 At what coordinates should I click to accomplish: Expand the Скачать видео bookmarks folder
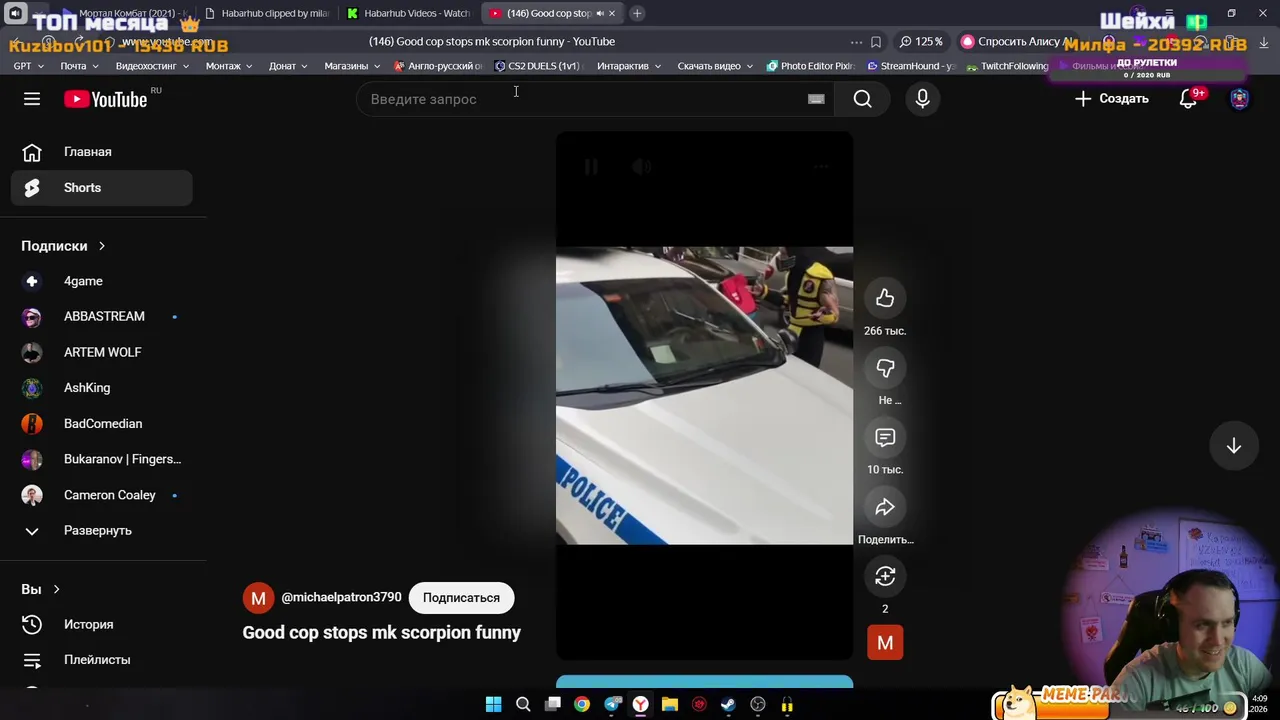[715, 66]
